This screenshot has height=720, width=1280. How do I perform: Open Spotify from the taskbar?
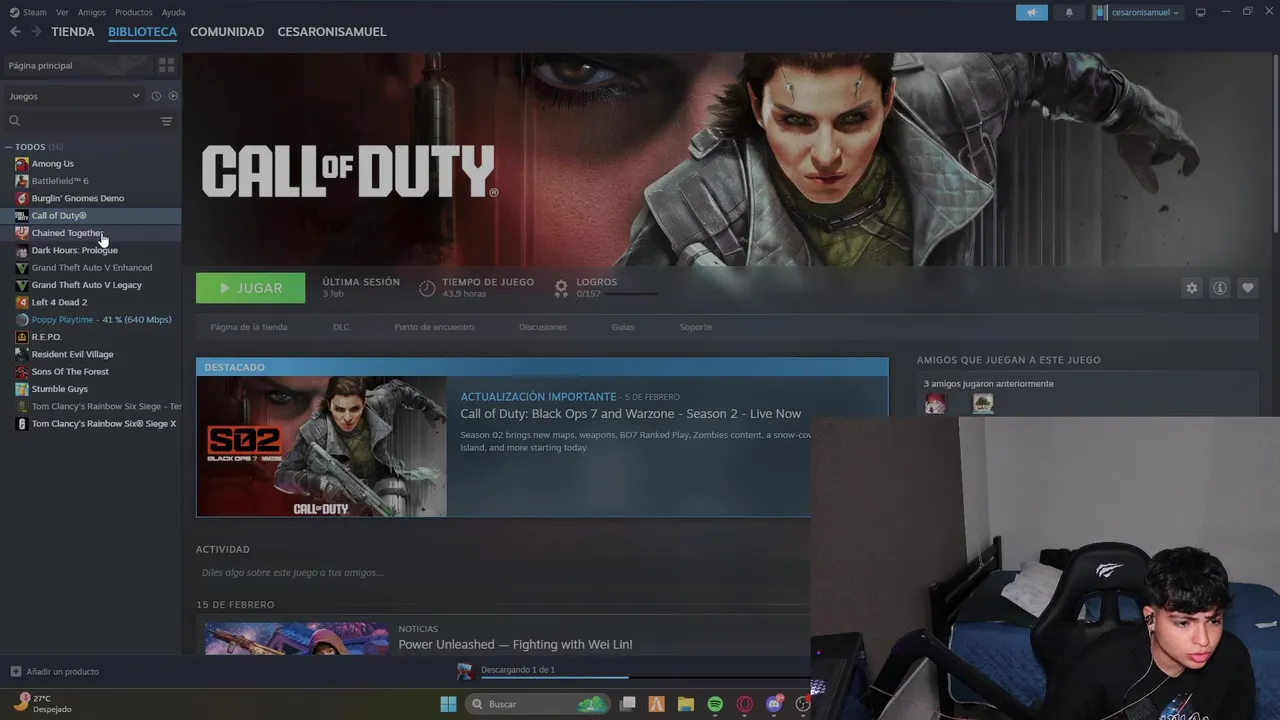pyautogui.click(x=715, y=704)
